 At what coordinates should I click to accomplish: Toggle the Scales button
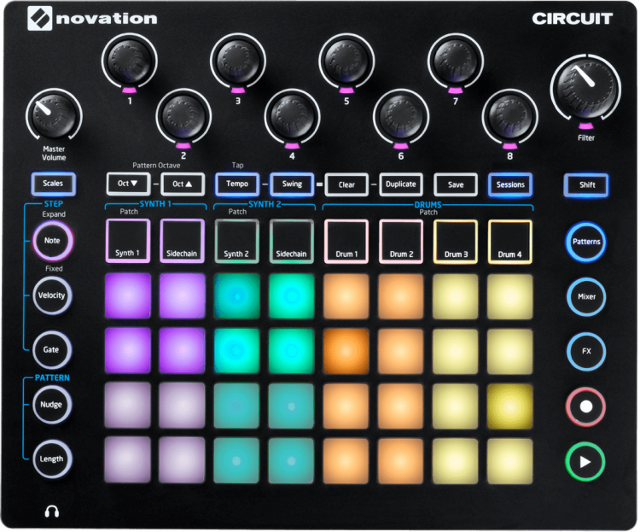point(53,184)
